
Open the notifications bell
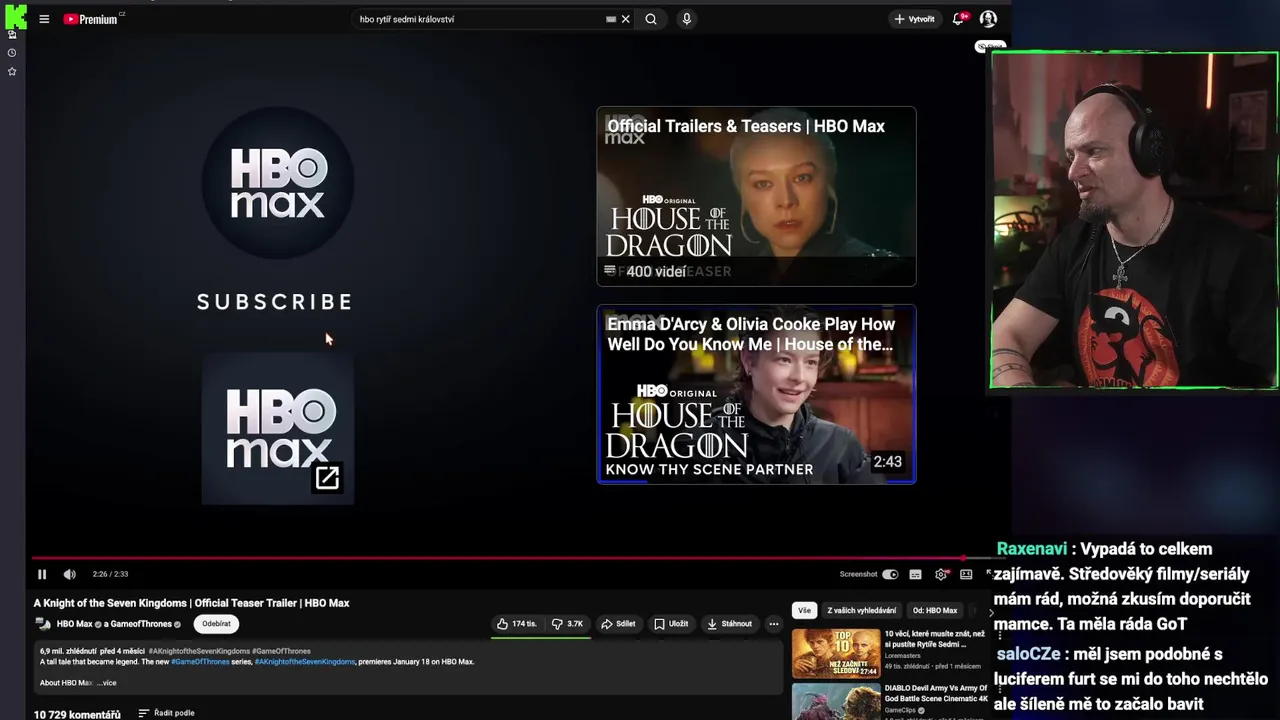tap(959, 19)
